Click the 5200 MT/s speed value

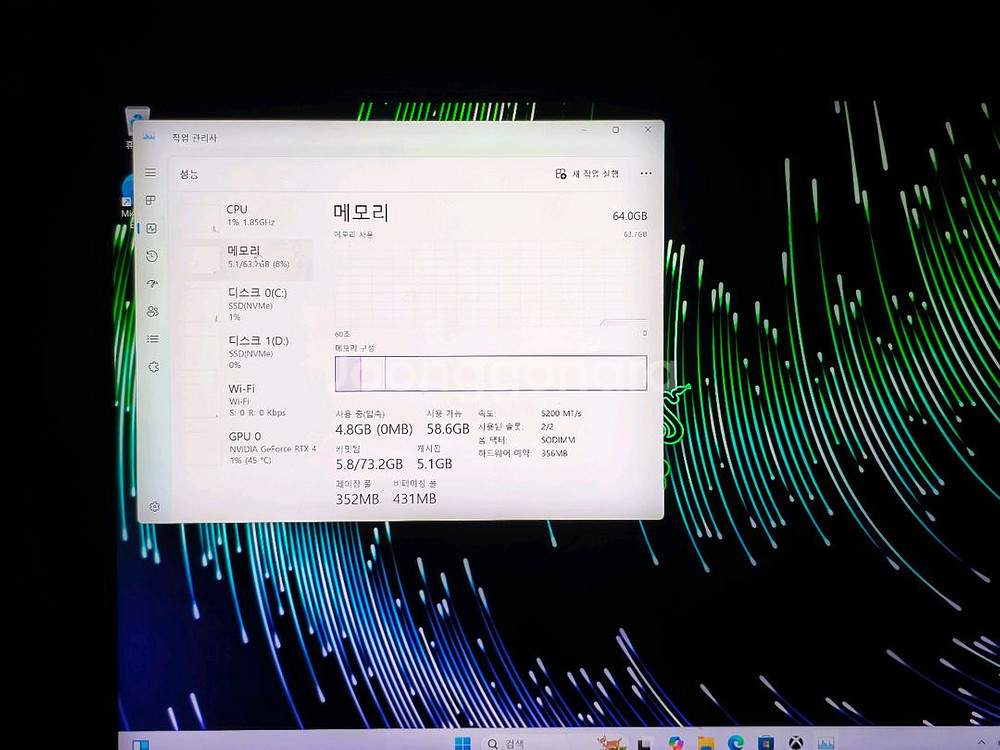click(x=561, y=413)
